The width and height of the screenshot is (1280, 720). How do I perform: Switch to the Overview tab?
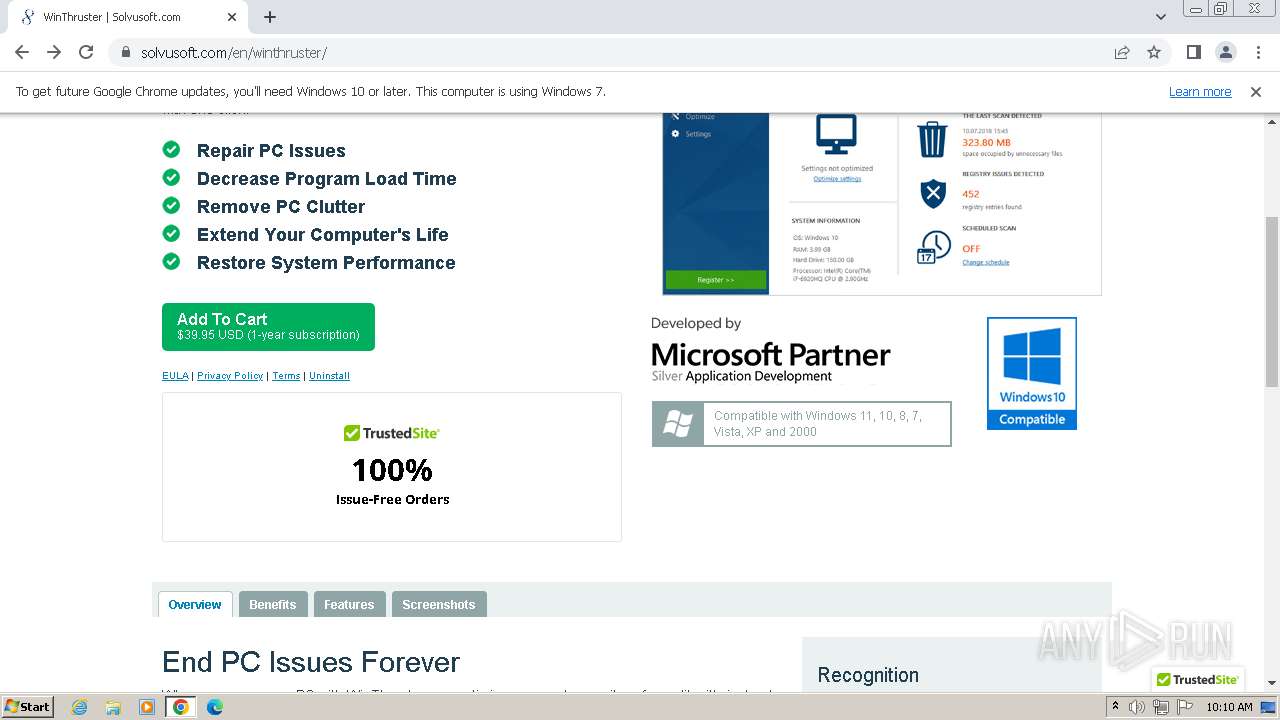195,605
